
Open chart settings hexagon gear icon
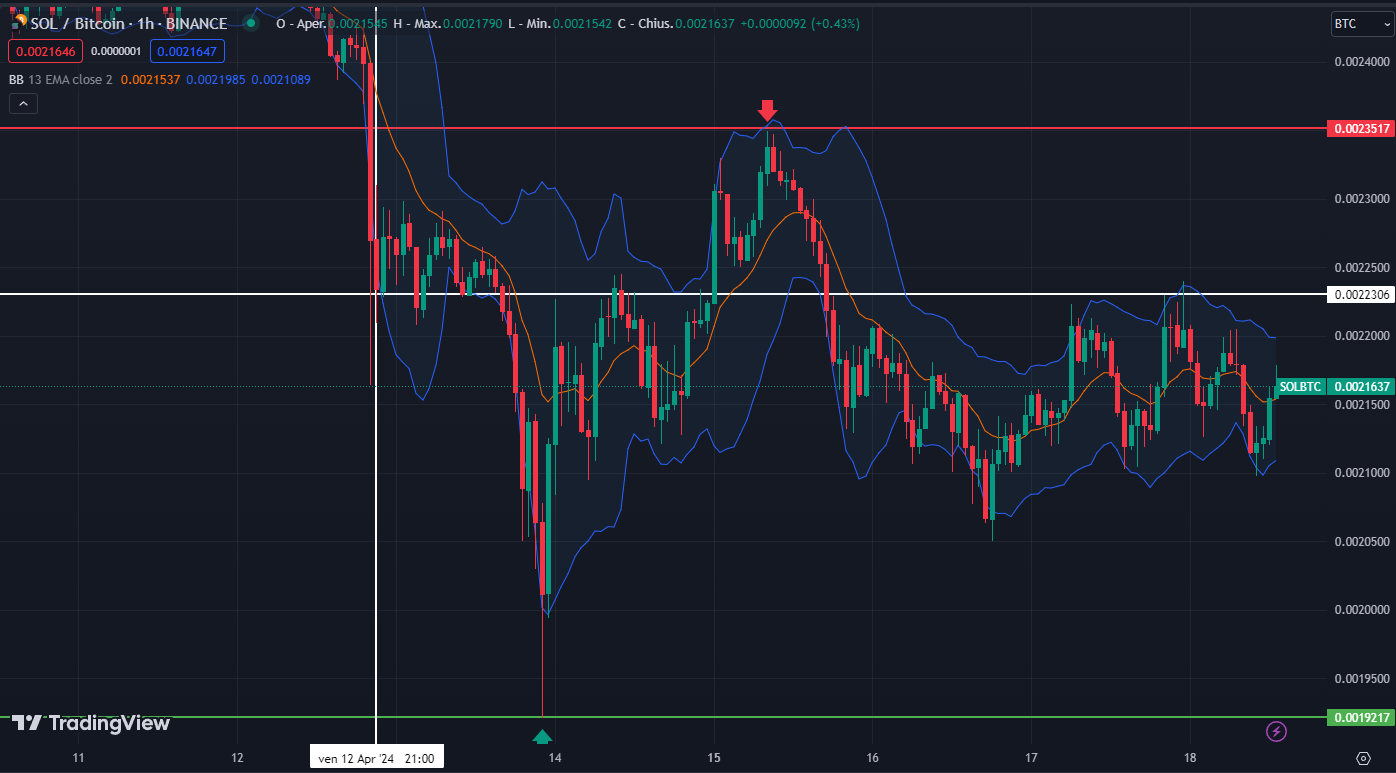[1363, 757]
